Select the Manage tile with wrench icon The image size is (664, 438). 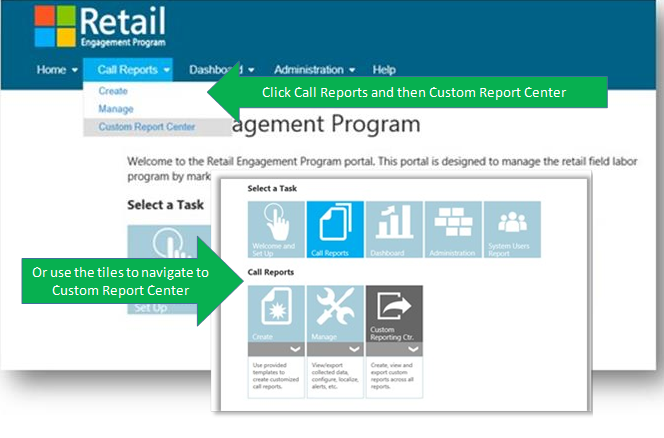pyautogui.click(x=335, y=315)
